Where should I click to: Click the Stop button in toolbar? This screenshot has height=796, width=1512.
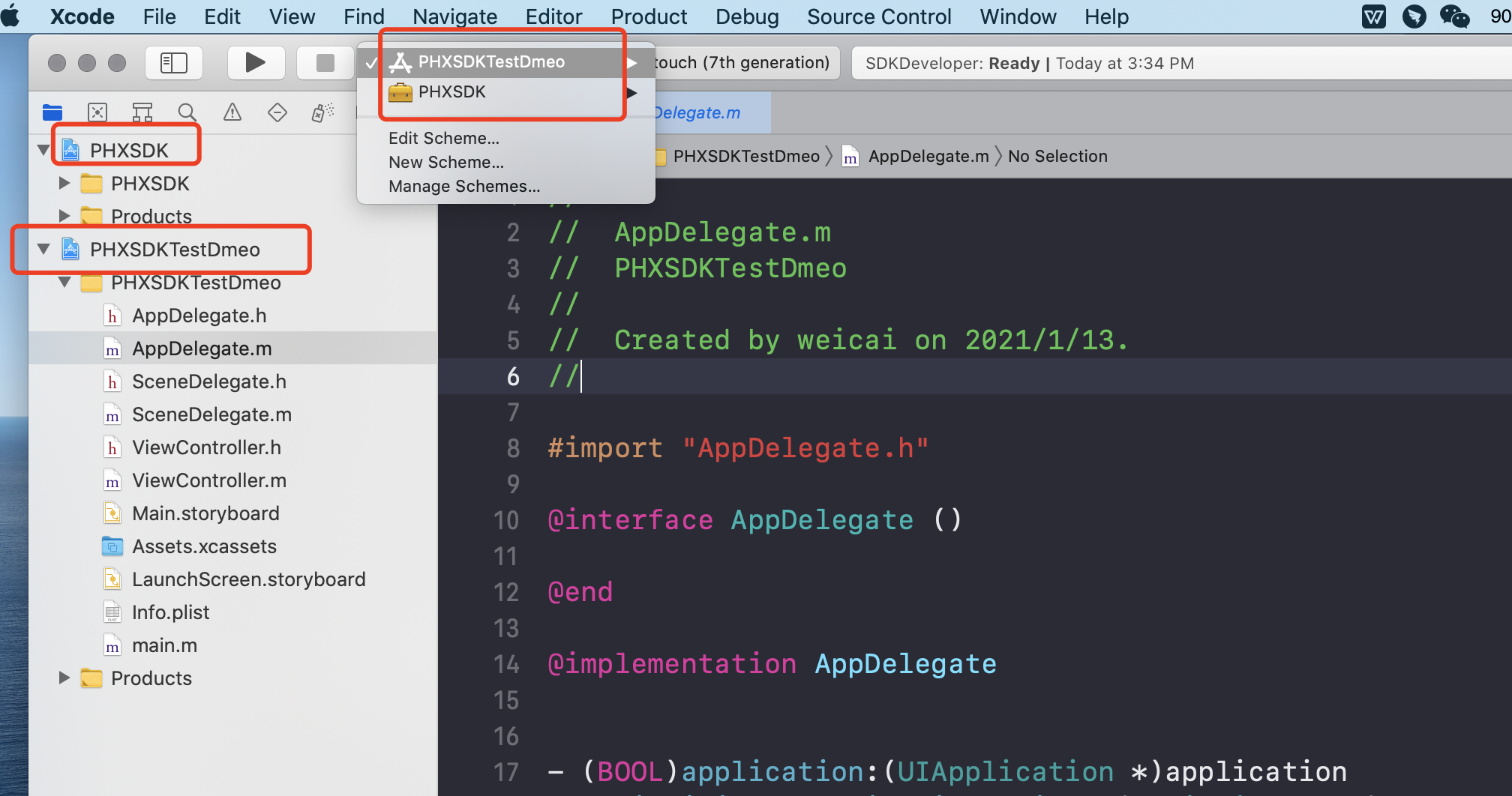coord(325,62)
